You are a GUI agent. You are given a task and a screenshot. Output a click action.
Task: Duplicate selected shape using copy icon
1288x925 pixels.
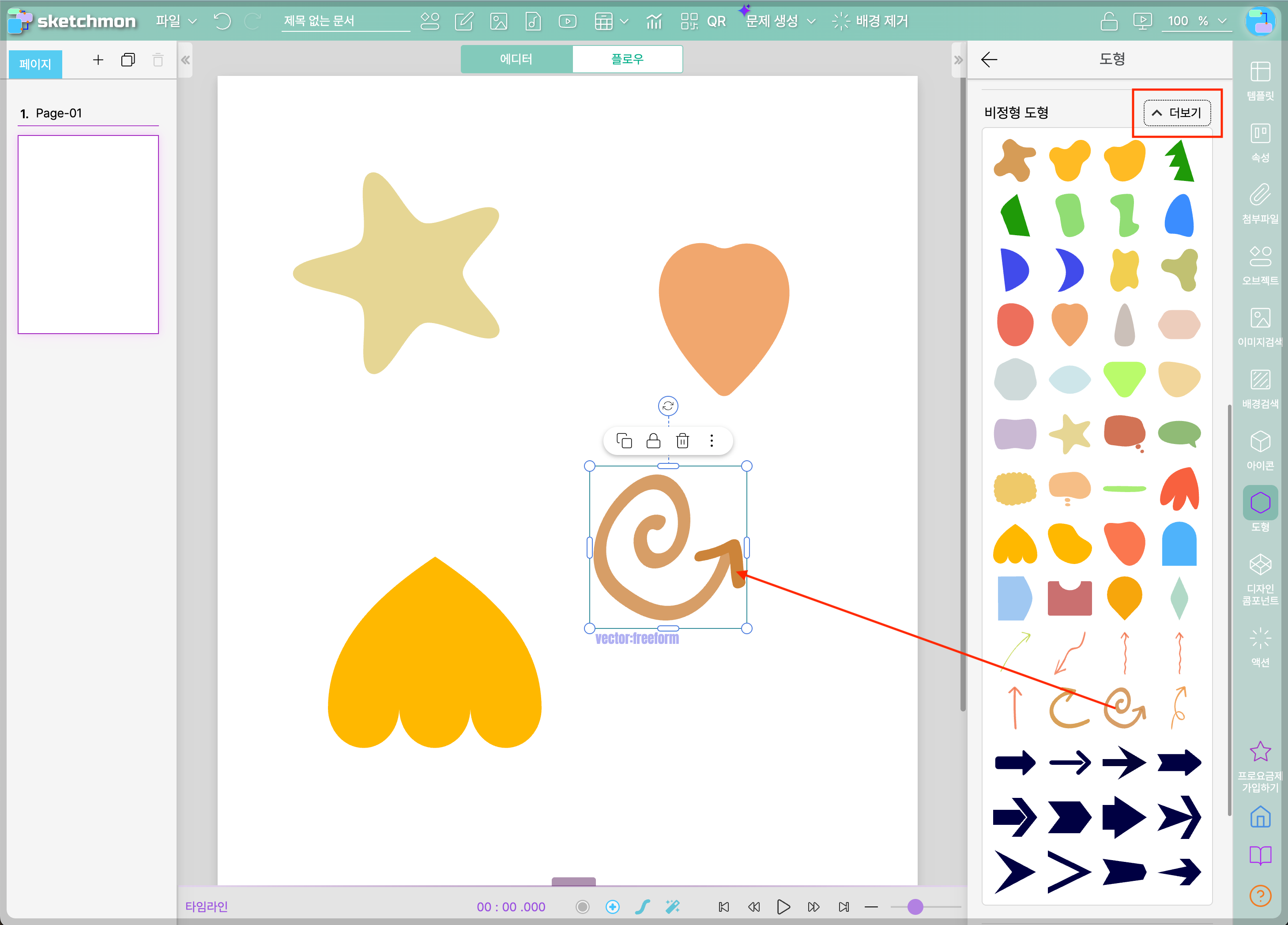(624, 440)
